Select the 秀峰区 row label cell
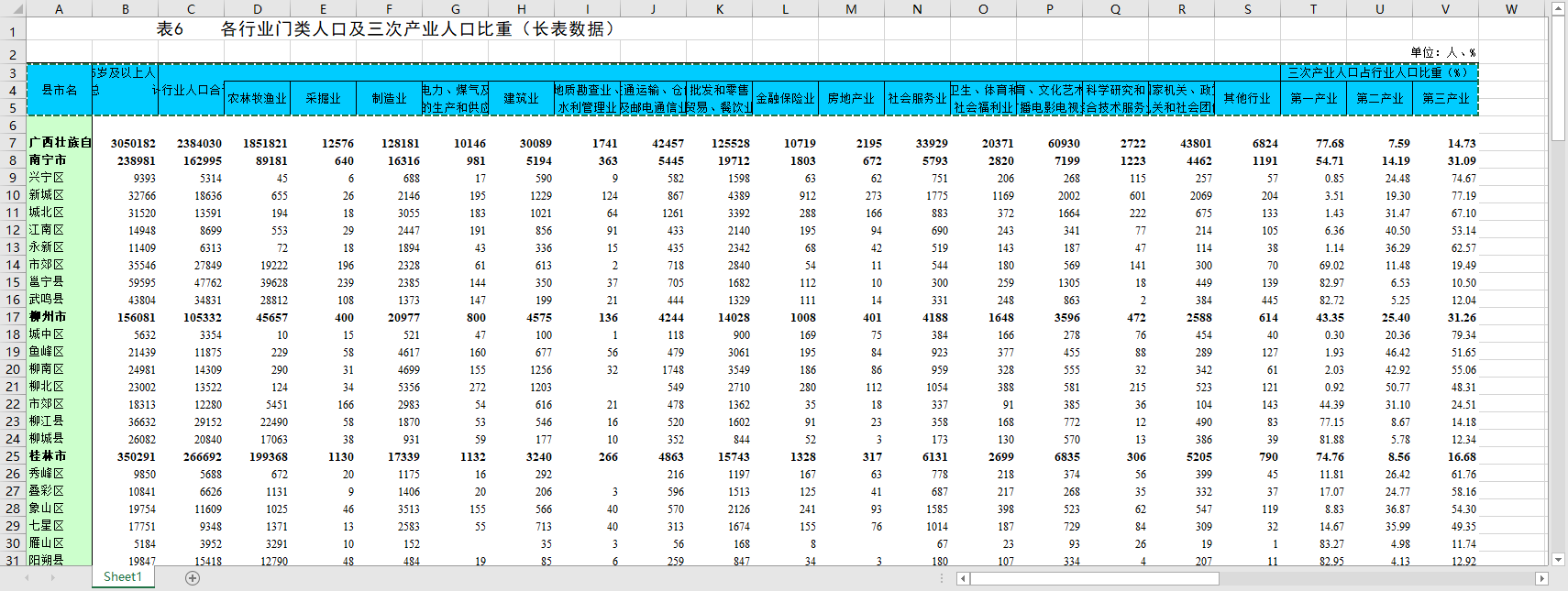1568x591 pixels. click(x=60, y=474)
